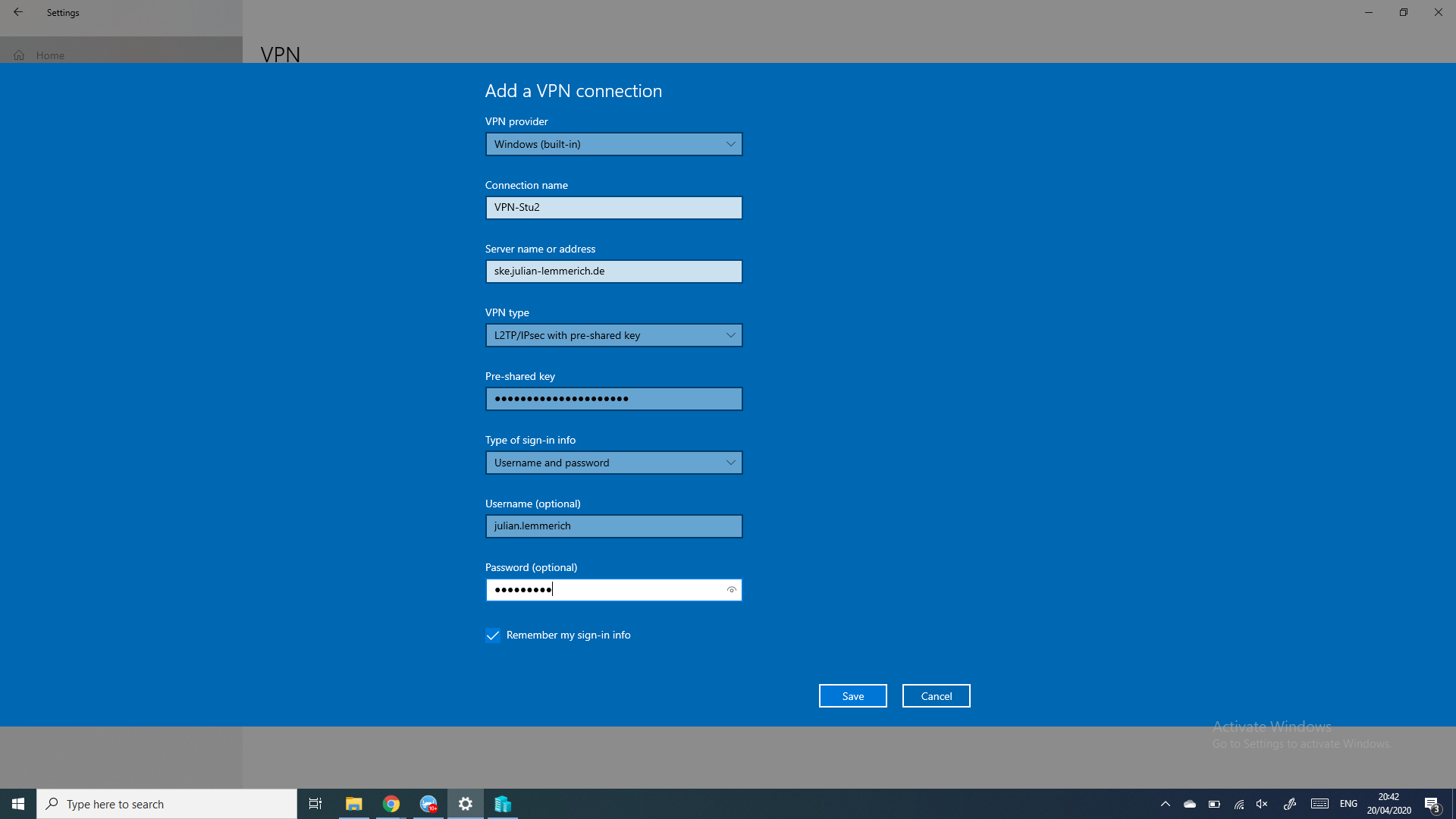Image resolution: width=1456 pixels, height=819 pixels.
Task: Focus the Server name or address field
Action: pyautogui.click(x=613, y=271)
